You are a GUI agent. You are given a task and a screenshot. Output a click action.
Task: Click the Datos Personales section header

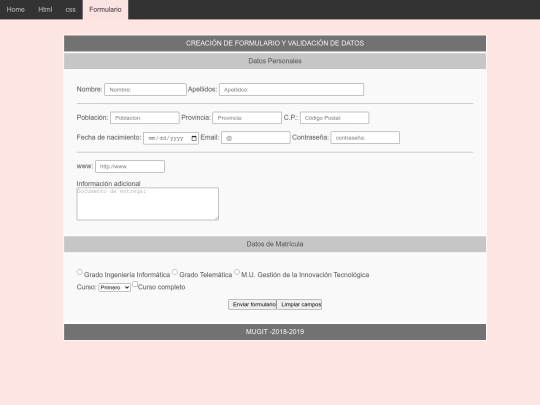coord(275,61)
